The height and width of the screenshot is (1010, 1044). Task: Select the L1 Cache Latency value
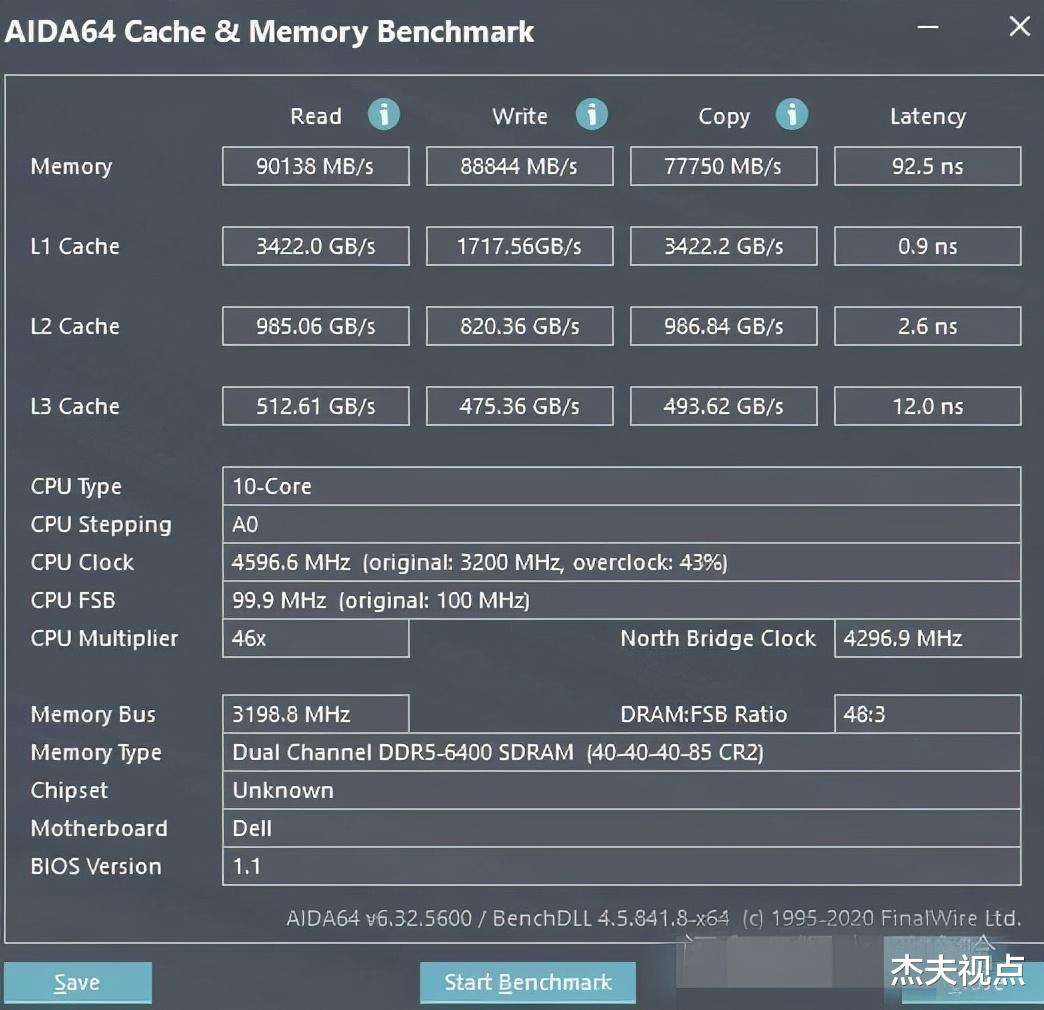click(x=927, y=246)
